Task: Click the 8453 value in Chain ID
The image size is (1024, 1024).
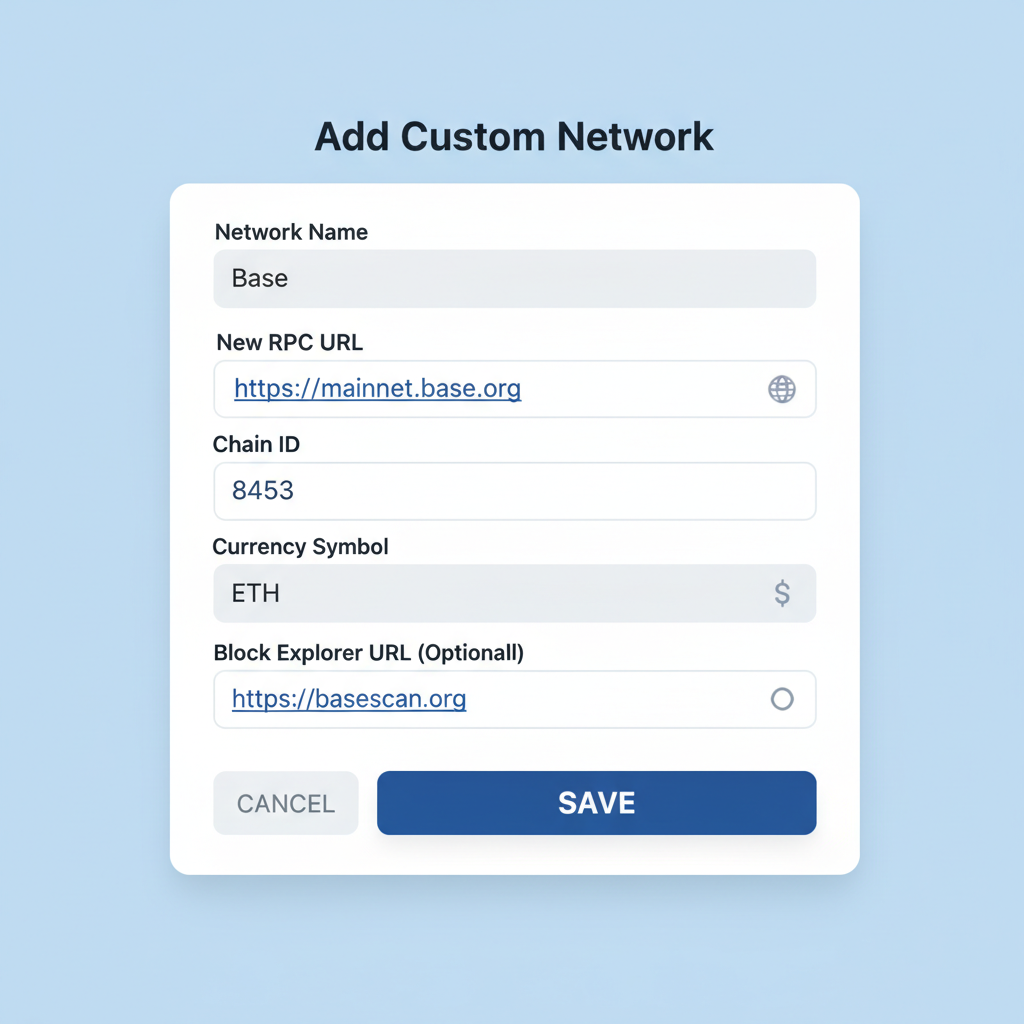Action: (x=264, y=491)
